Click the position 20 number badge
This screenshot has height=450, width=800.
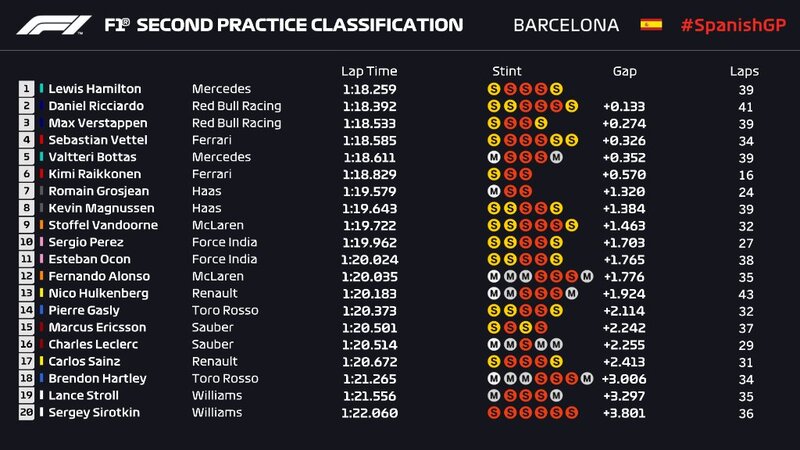tap(25, 412)
